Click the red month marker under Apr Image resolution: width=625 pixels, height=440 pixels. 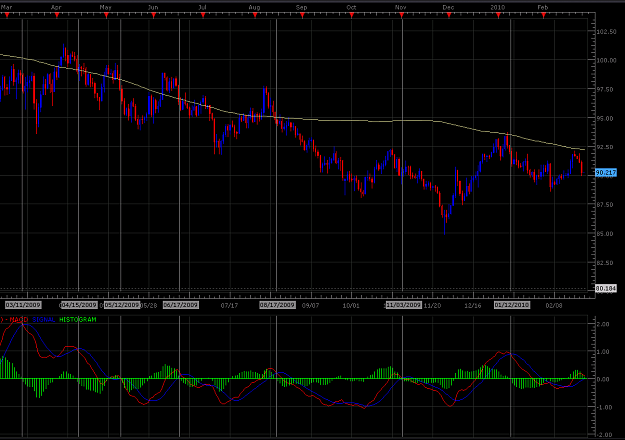(x=57, y=15)
